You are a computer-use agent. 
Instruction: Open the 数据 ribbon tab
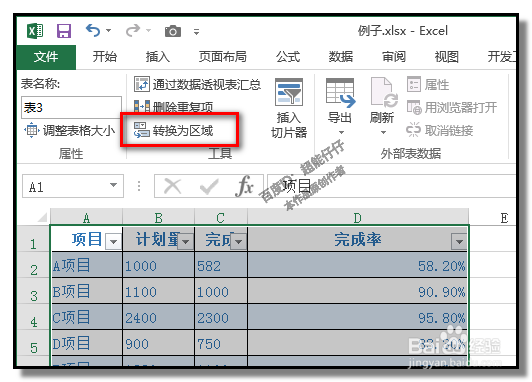tap(341, 57)
